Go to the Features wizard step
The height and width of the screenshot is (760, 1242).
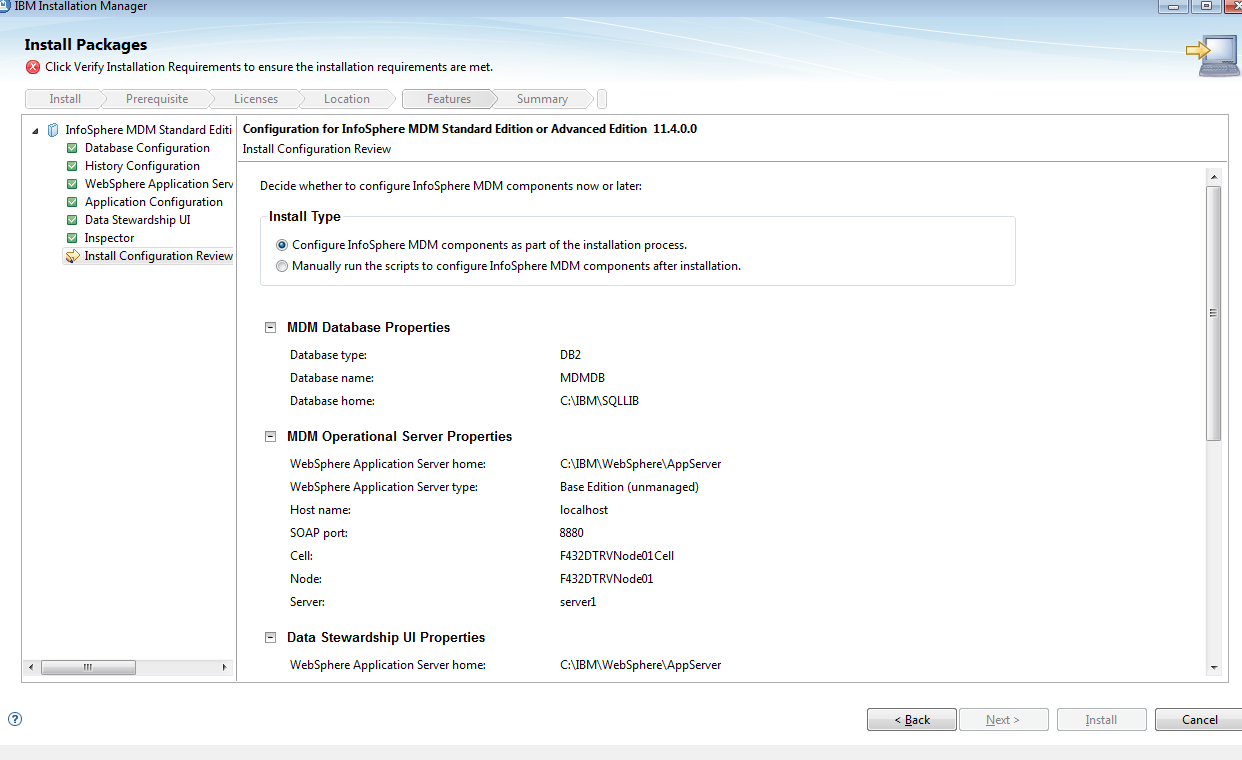click(x=449, y=99)
